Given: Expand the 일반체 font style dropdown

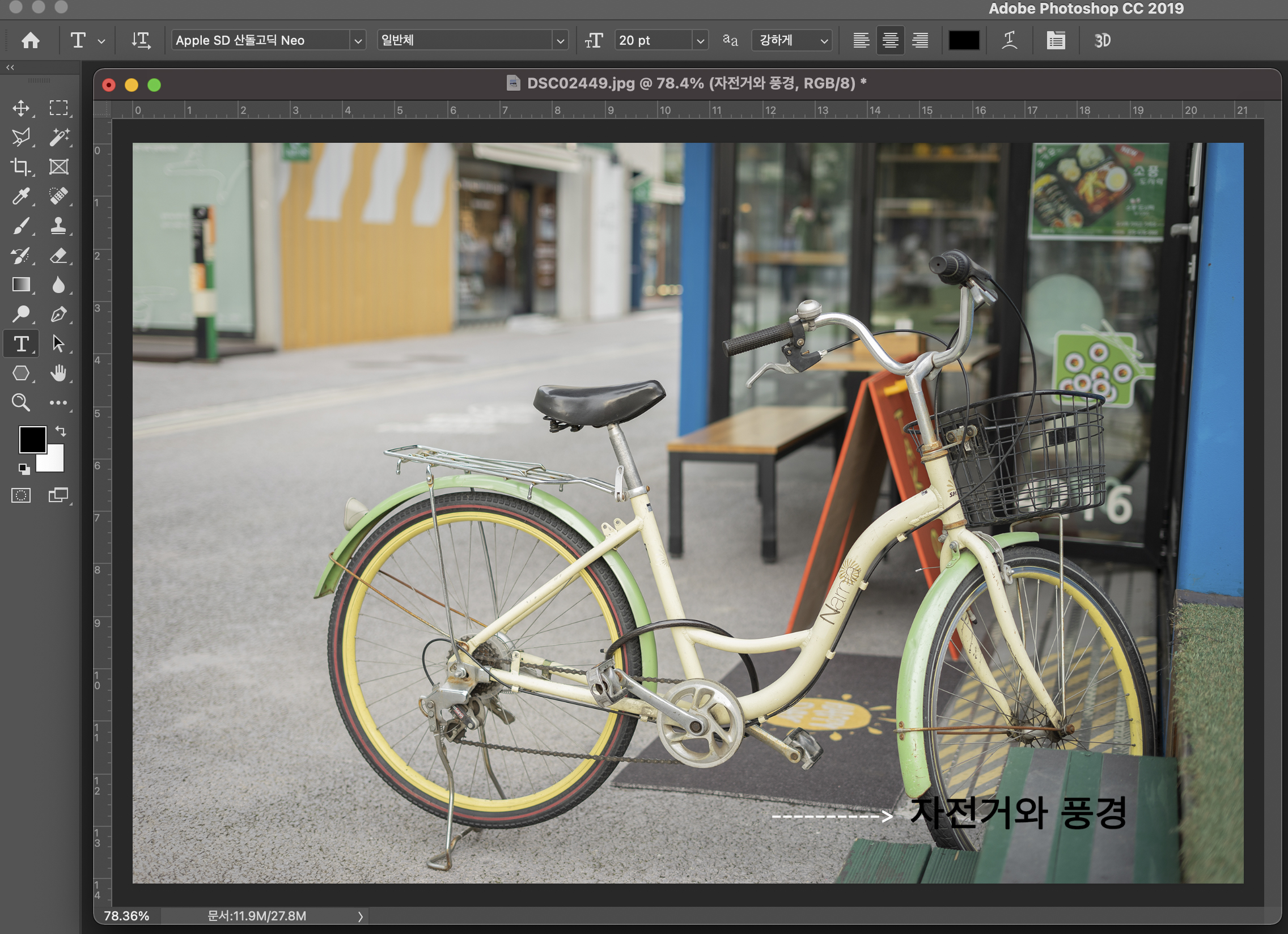Looking at the screenshot, I should 560,41.
